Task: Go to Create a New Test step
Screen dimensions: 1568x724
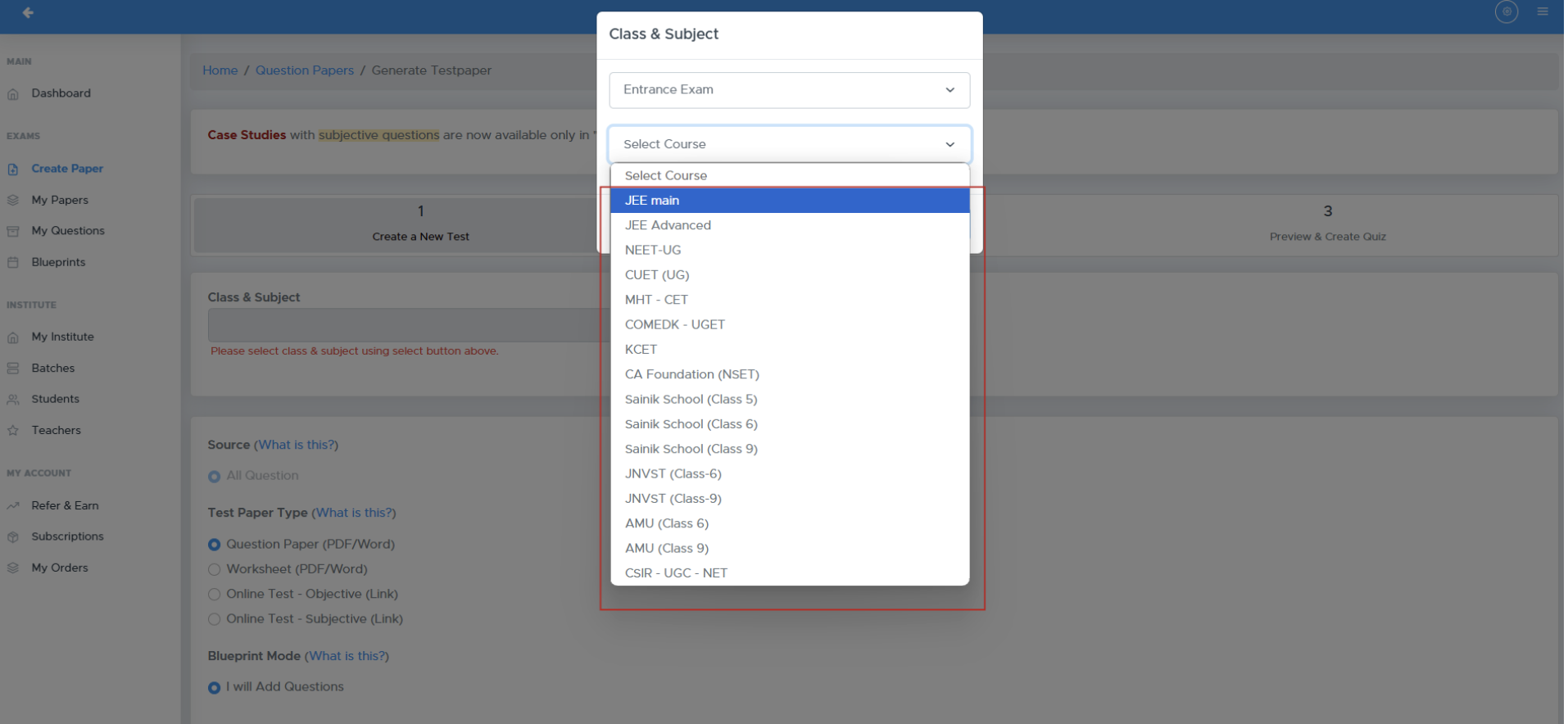Action: [x=420, y=224]
